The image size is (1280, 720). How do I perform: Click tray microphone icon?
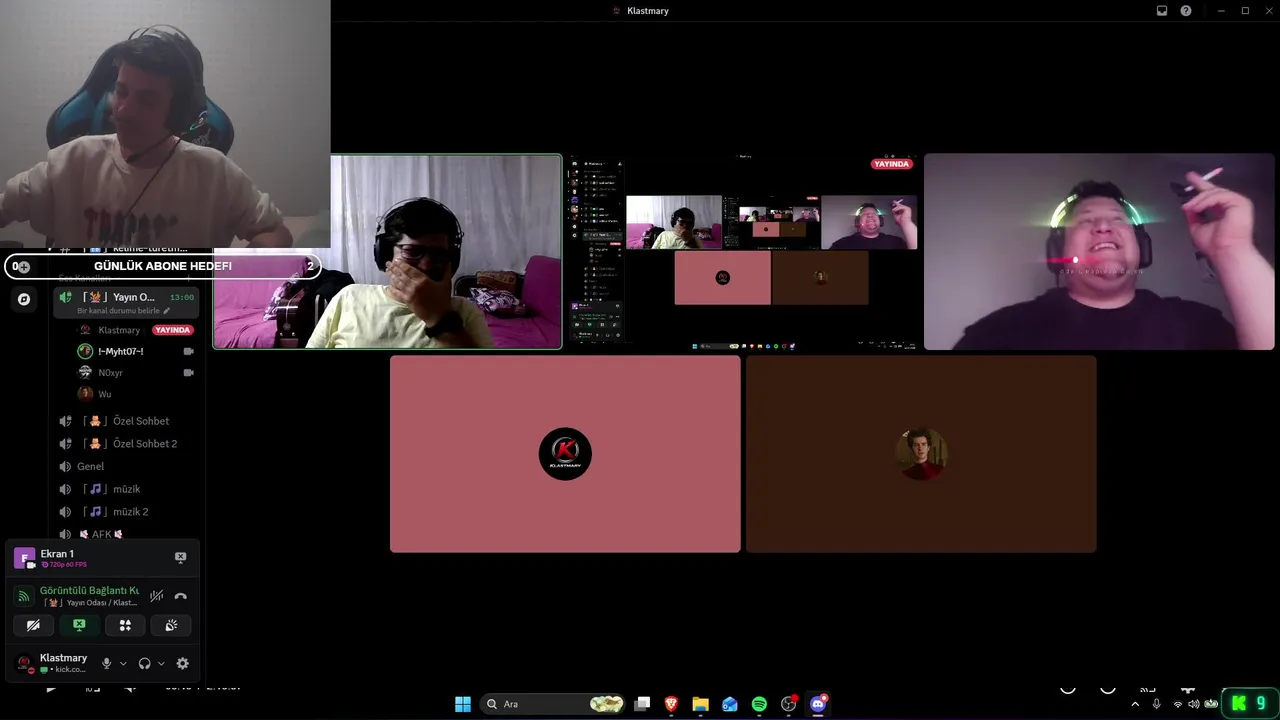(x=1157, y=704)
